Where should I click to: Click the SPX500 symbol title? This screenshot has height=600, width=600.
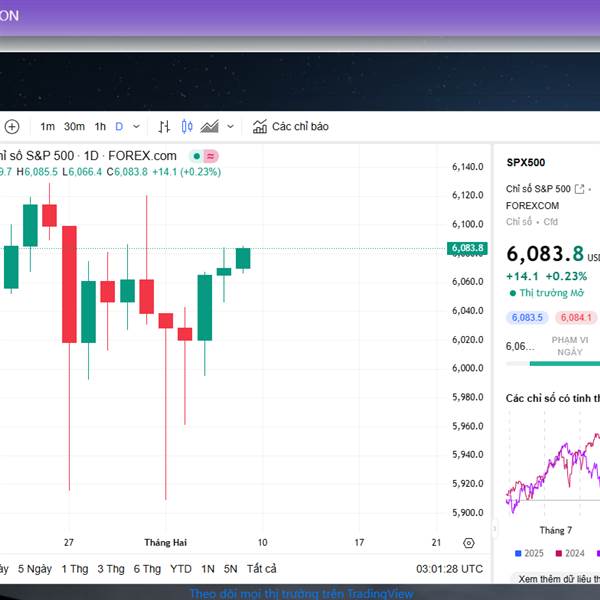(526, 162)
